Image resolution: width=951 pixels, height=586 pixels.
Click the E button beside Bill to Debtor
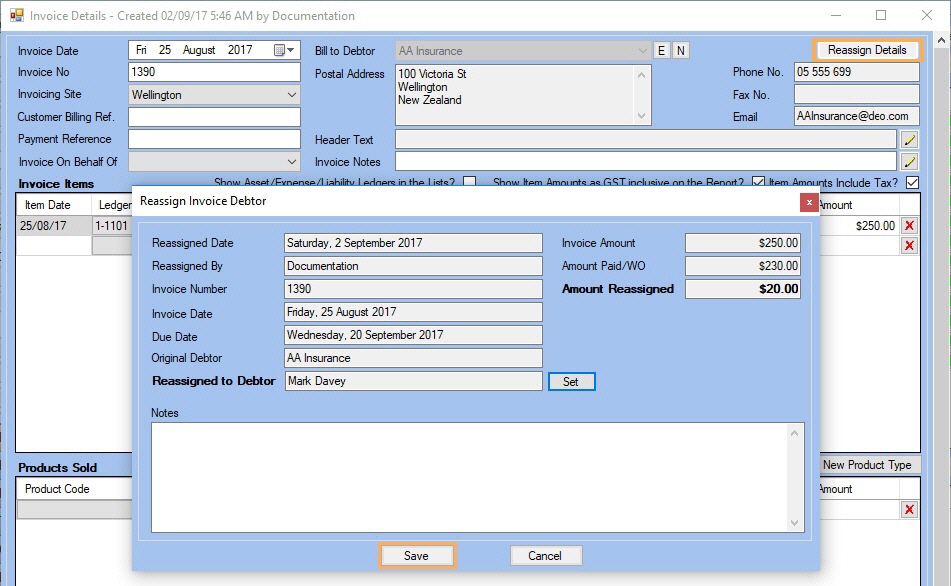661,50
